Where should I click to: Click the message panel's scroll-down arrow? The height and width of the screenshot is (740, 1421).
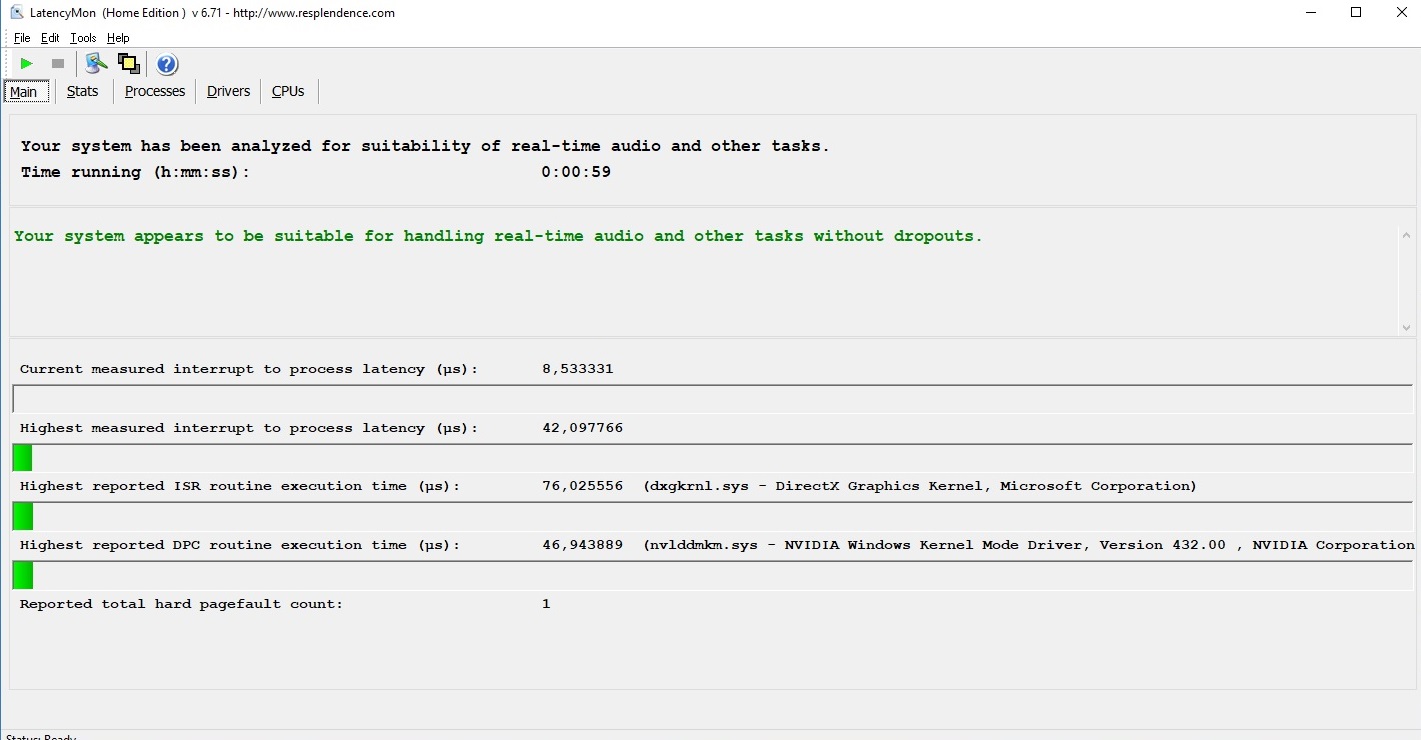[x=1406, y=327]
